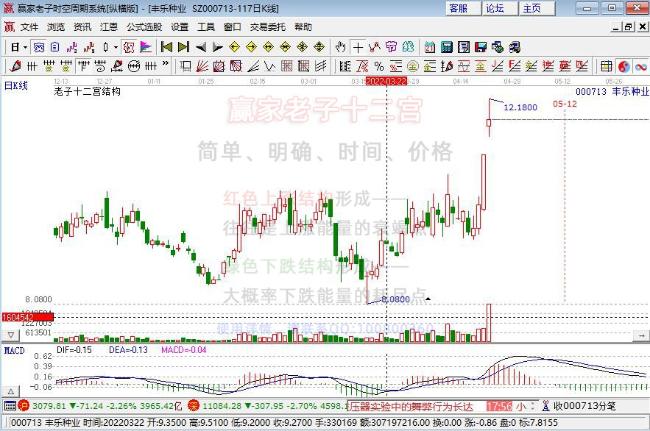The width and height of the screenshot is (650, 431).
Task: Click the 000713 丰乐种业 stock label
Action: (x=612, y=92)
